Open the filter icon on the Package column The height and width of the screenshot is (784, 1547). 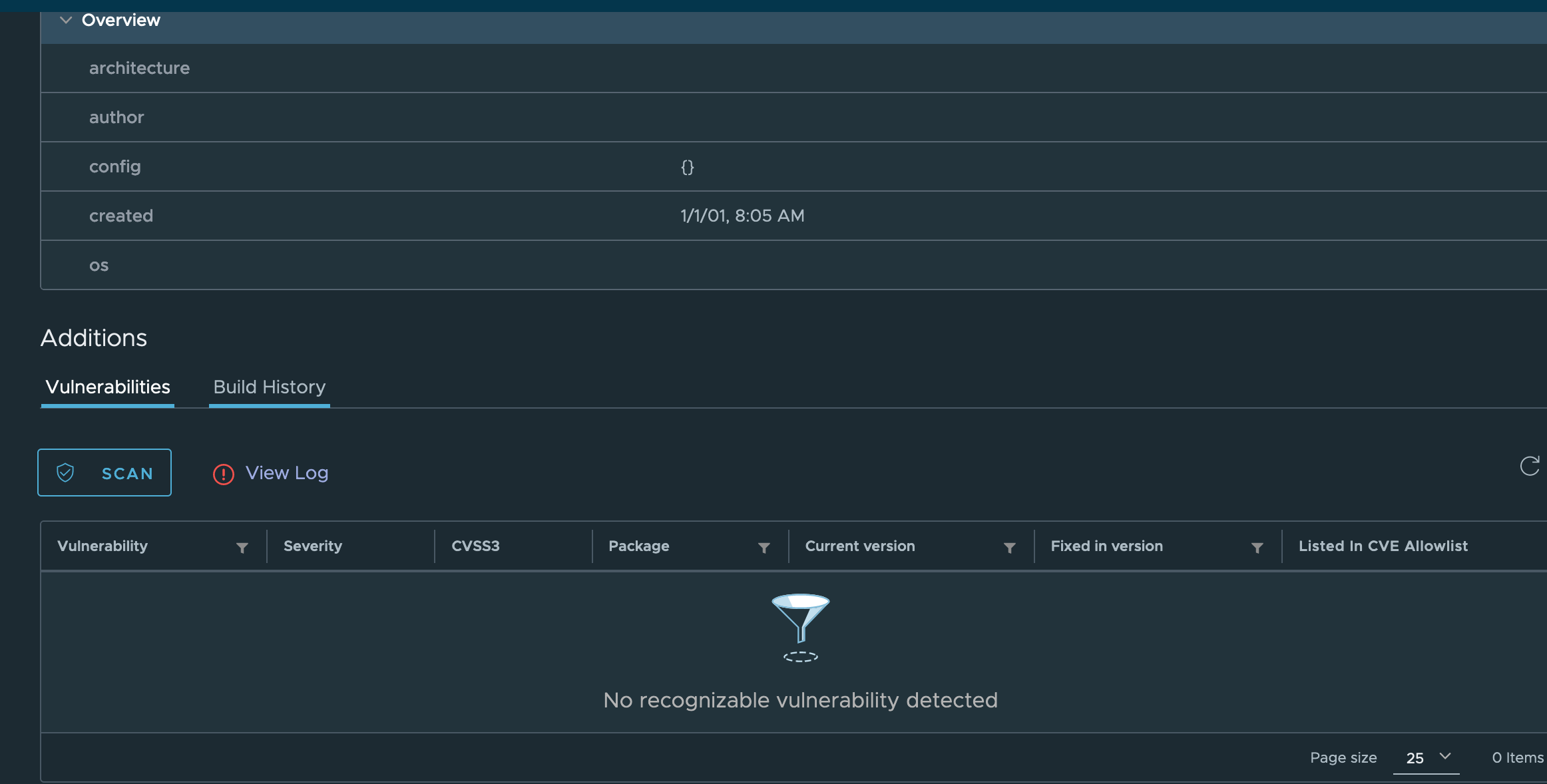pos(764,548)
